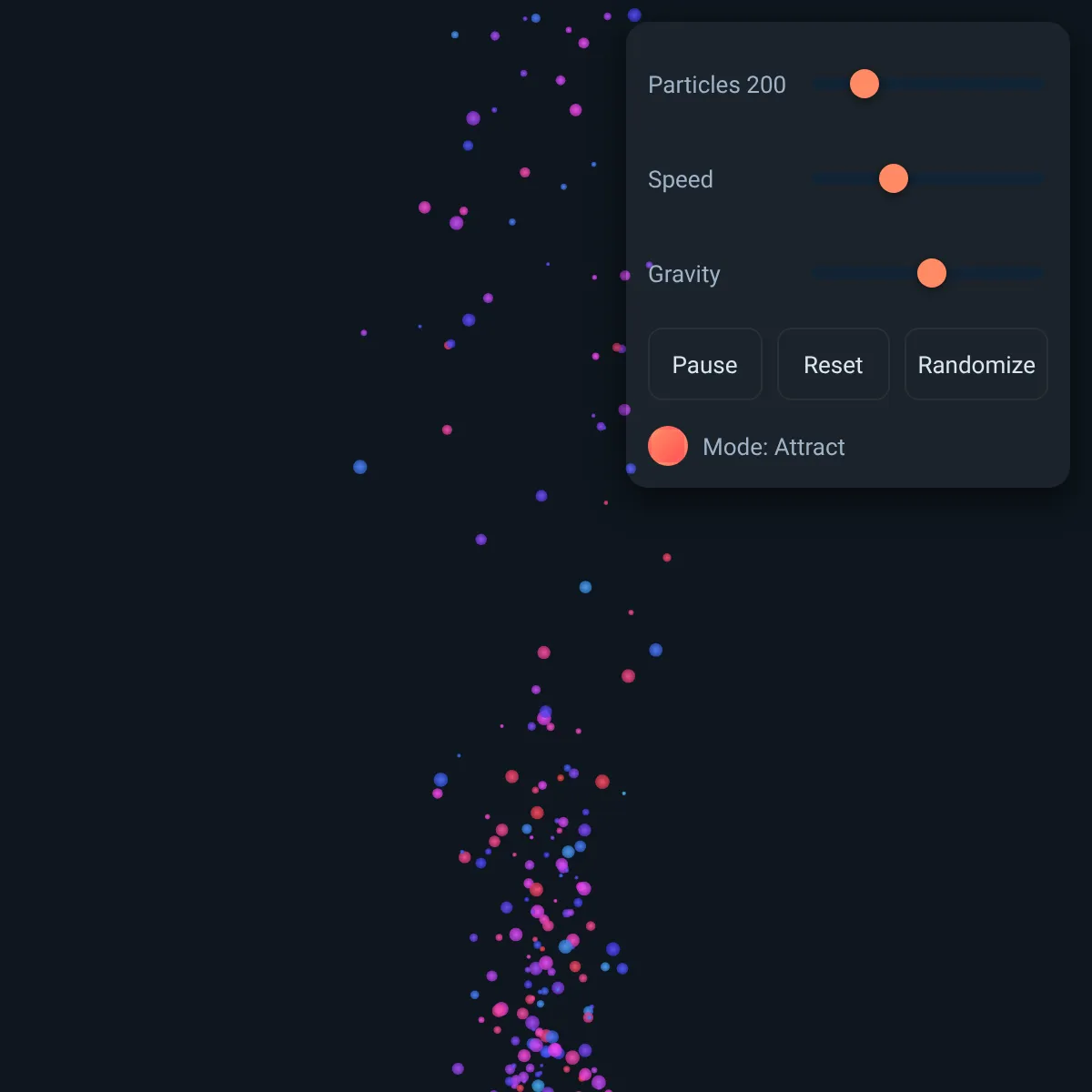The height and width of the screenshot is (1092, 1092).
Task: Click the small red particle just below the control panel
Action: coord(667,558)
